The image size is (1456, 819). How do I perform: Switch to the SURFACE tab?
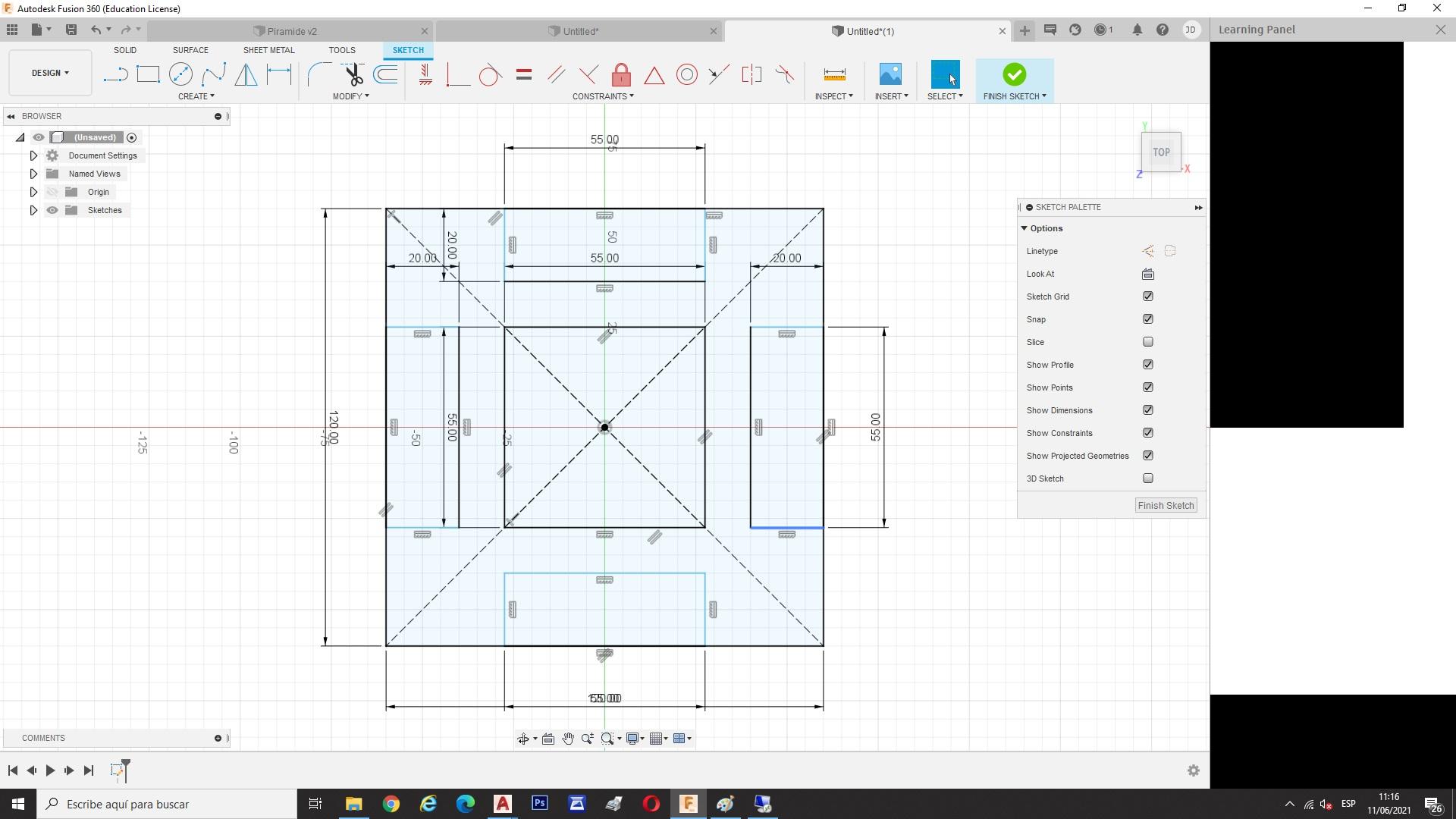[x=190, y=50]
